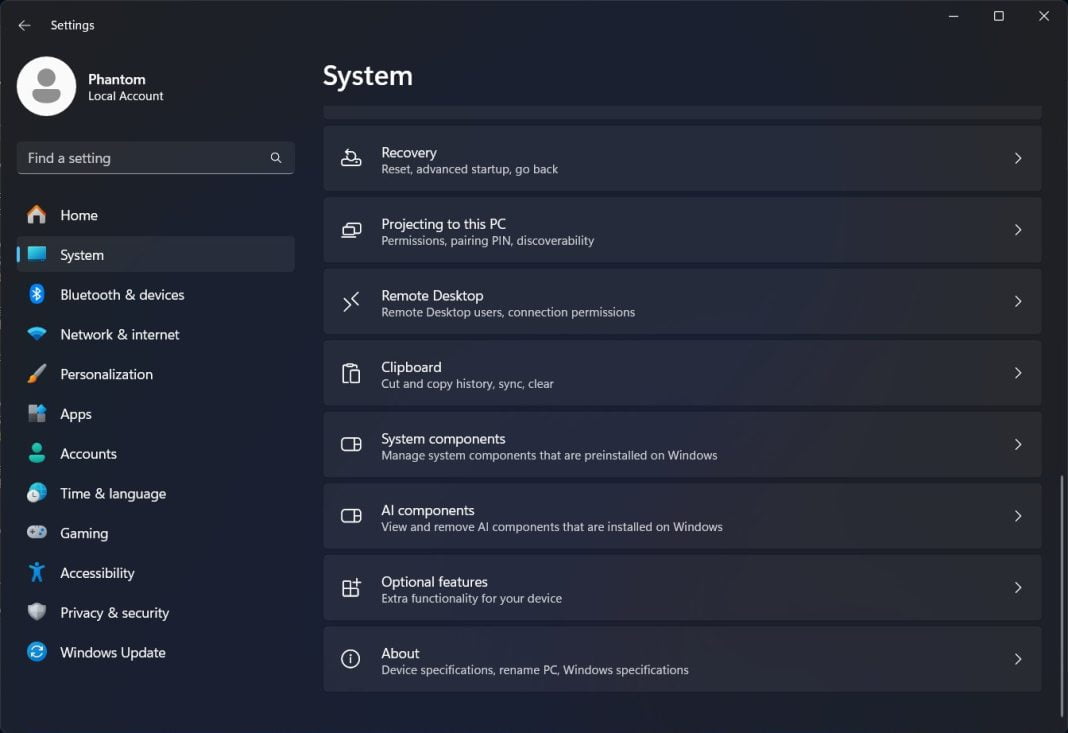Open the Recovery settings icon

point(350,158)
